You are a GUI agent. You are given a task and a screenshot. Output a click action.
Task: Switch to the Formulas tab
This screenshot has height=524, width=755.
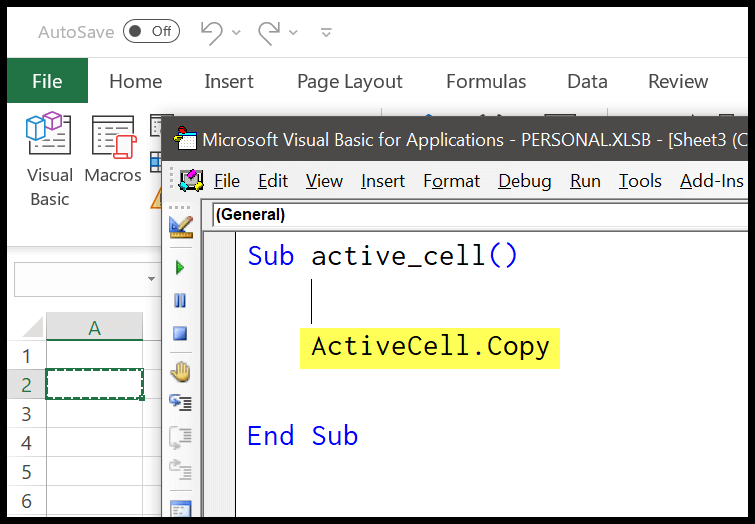[486, 81]
